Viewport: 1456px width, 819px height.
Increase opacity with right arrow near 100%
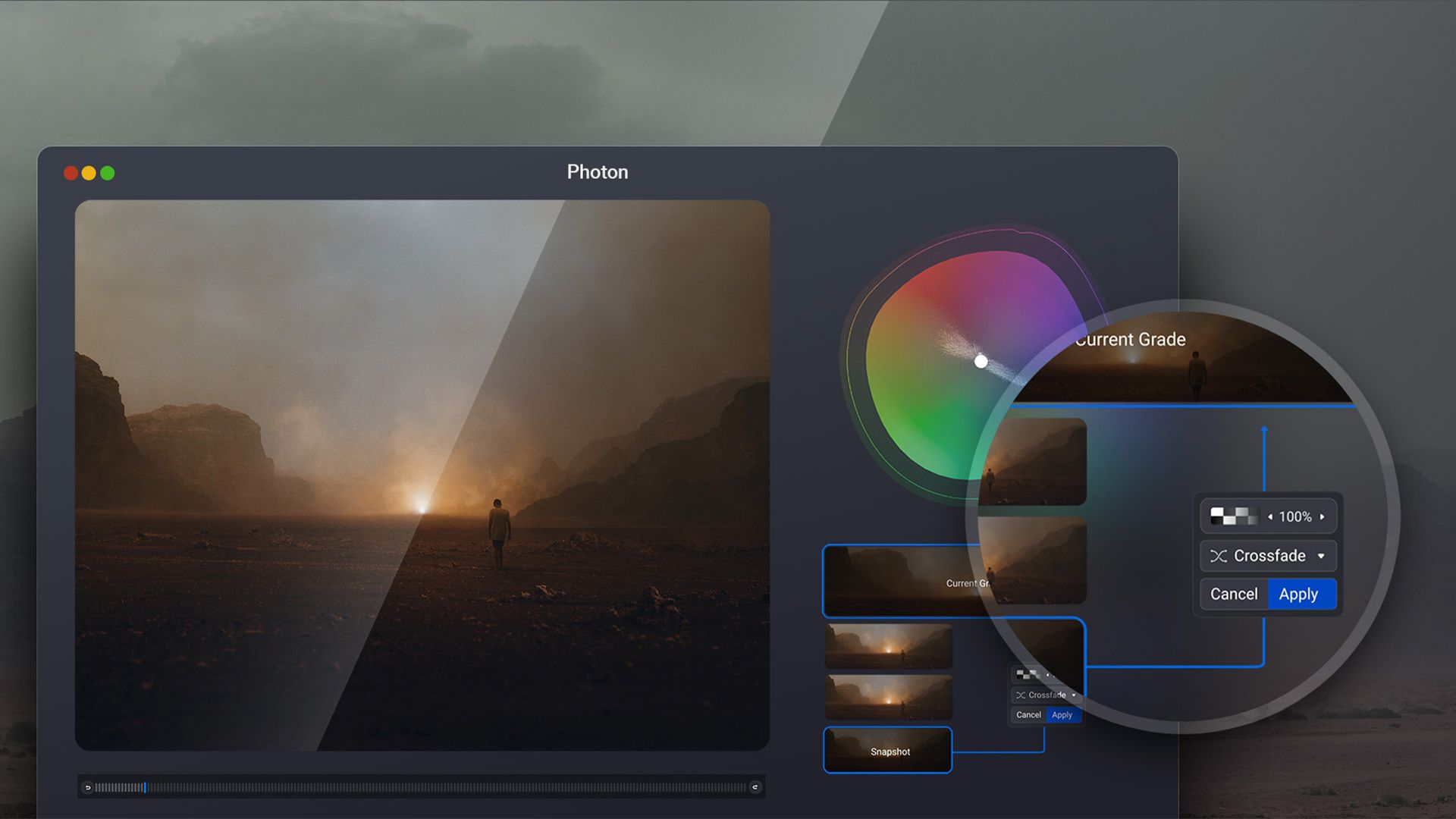click(1322, 517)
